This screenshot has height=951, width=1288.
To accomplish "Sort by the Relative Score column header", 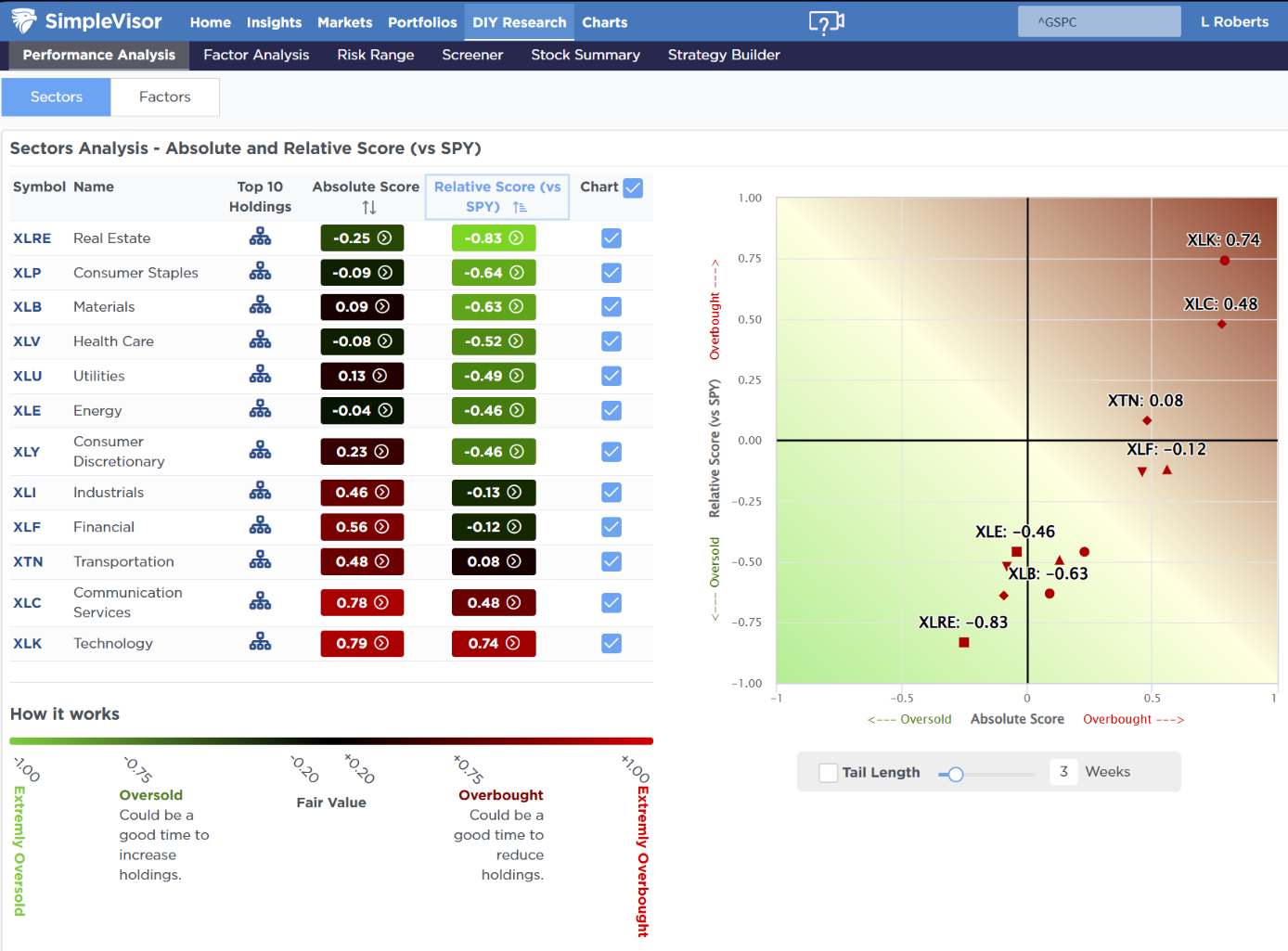I will 497,197.
